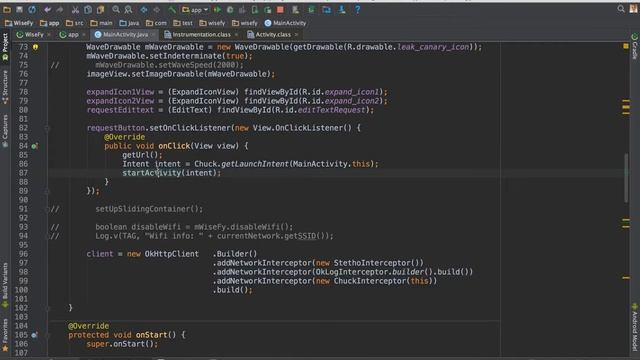This screenshot has width=640, height=360.
Task: Click the override gutter icon on line 105
Action: (35, 335)
